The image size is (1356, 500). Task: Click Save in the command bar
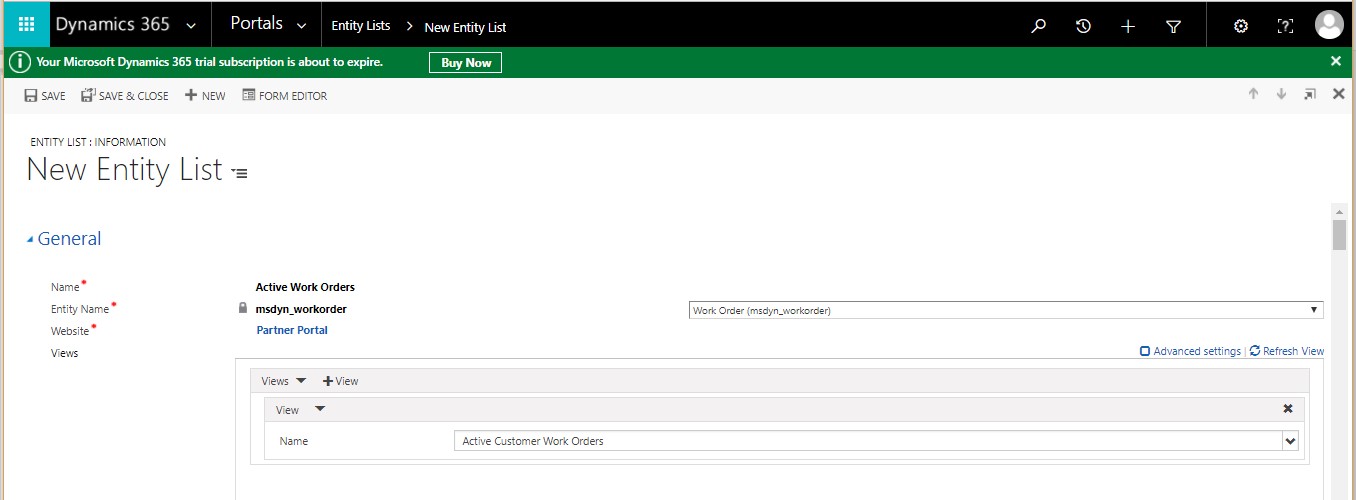click(x=45, y=96)
